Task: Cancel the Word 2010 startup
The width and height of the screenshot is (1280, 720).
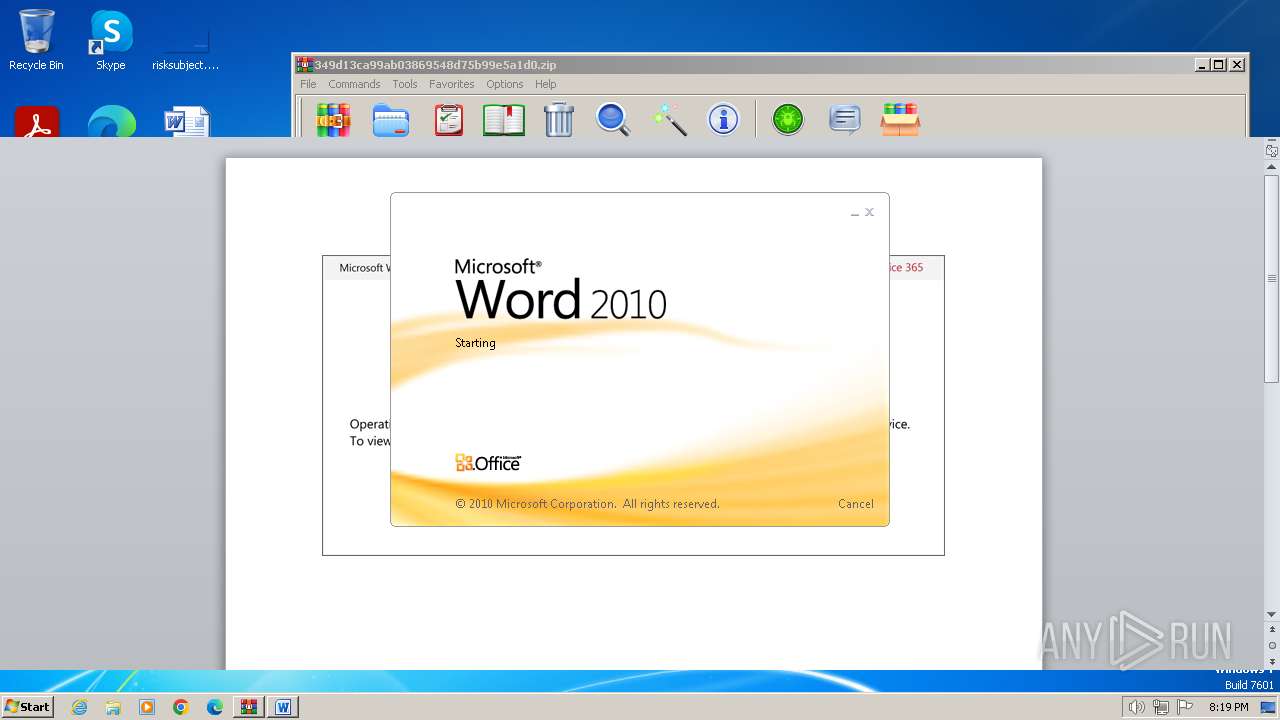Action: 856,504
